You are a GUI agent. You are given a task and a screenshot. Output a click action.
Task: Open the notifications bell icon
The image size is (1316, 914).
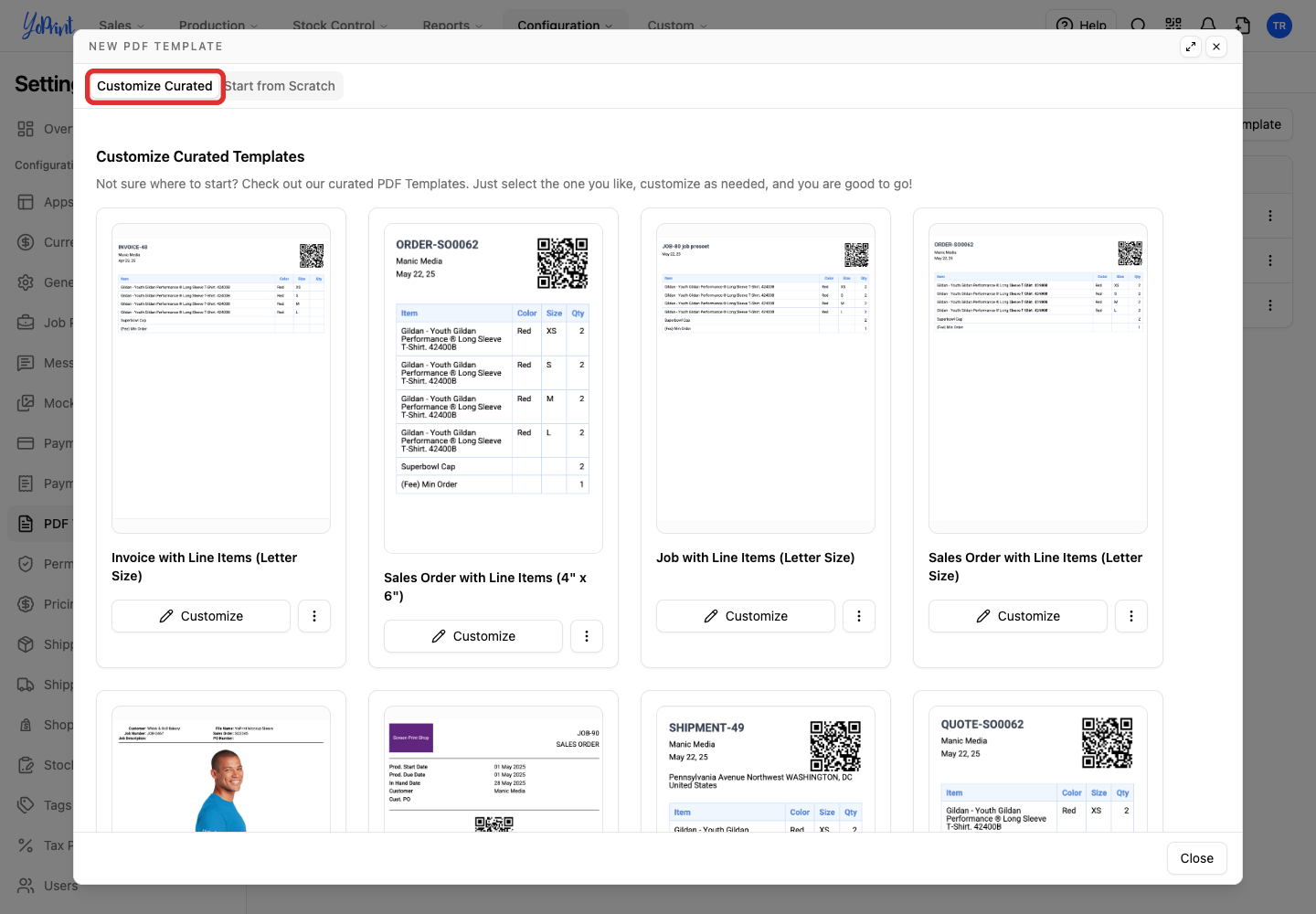pos(1208,25)
